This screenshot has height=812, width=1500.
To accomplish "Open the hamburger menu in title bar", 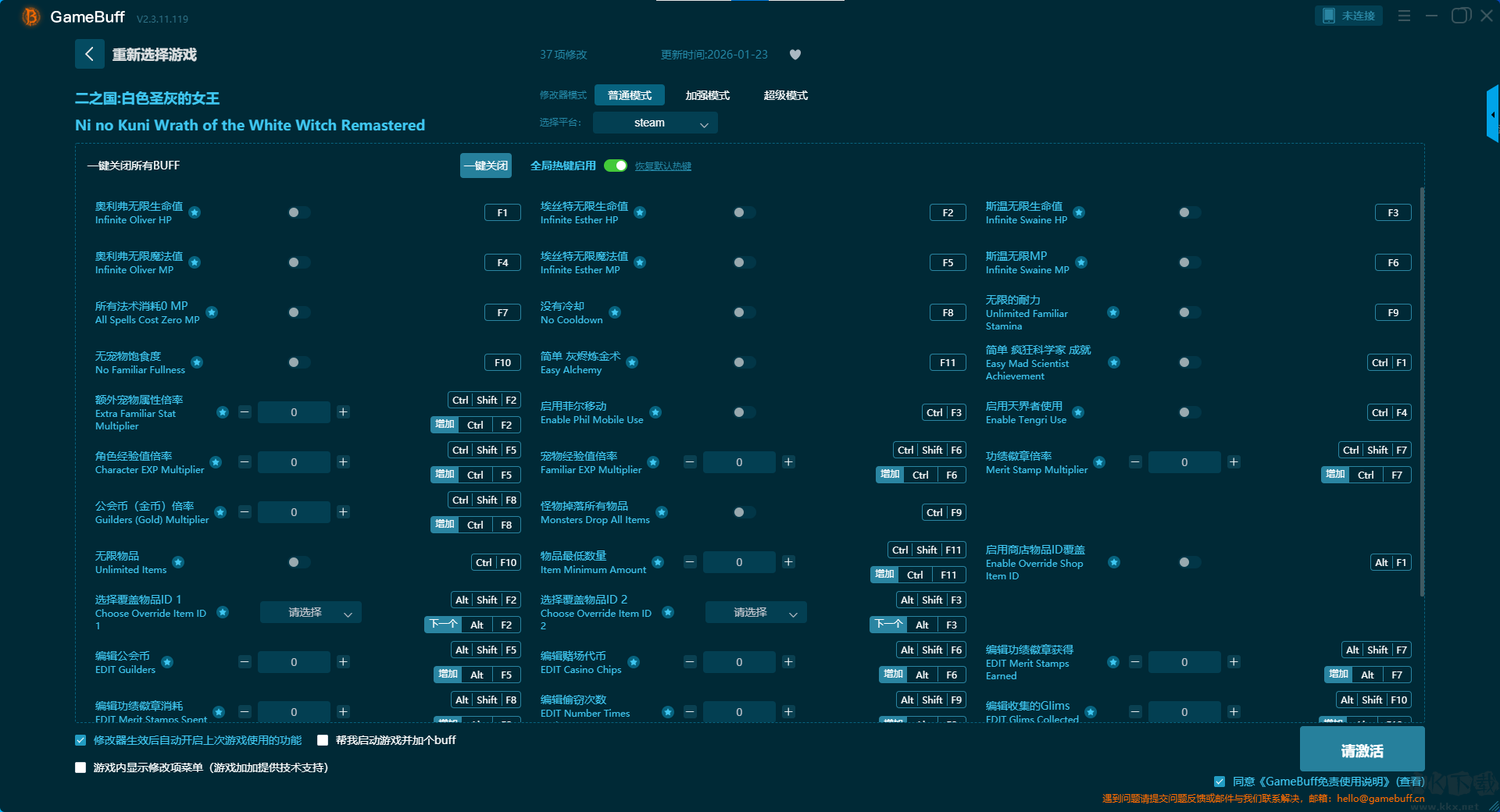I will click(1404, 16).
